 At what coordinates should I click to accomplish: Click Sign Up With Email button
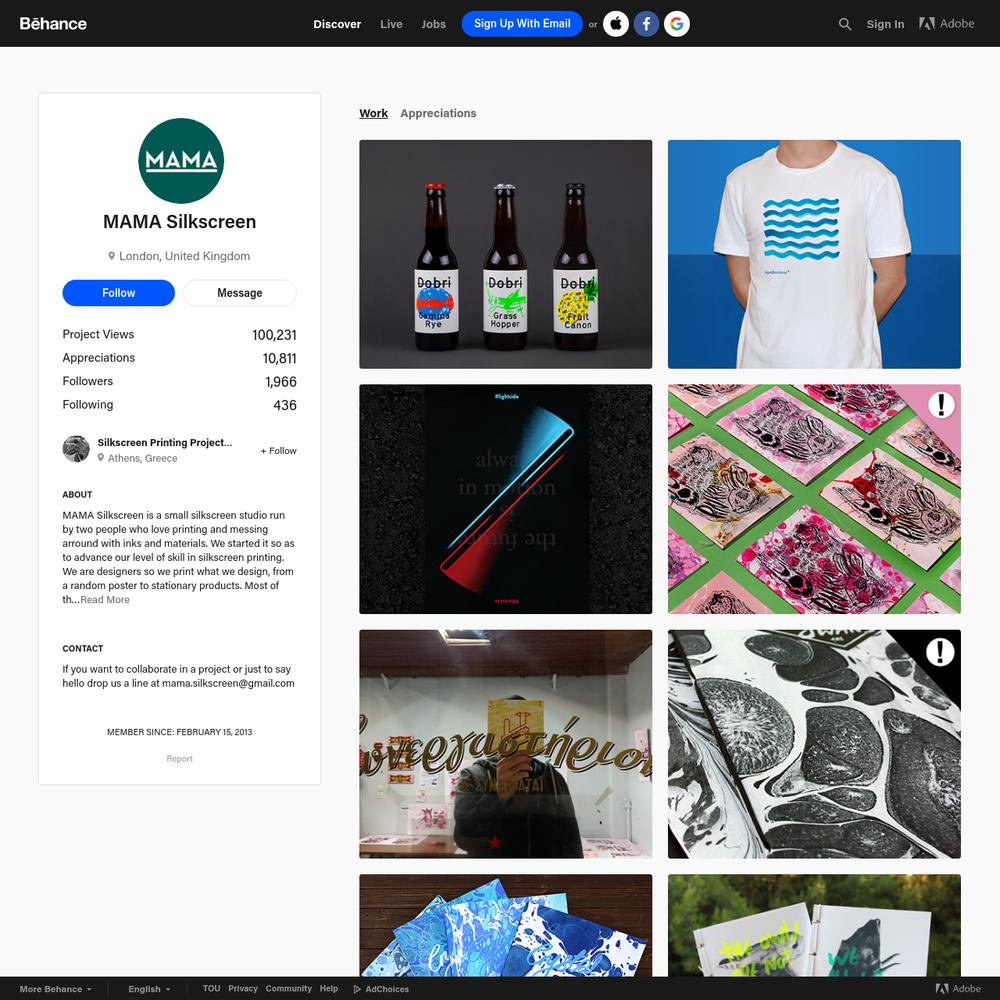pyautogui.click(x=522, y=24)
